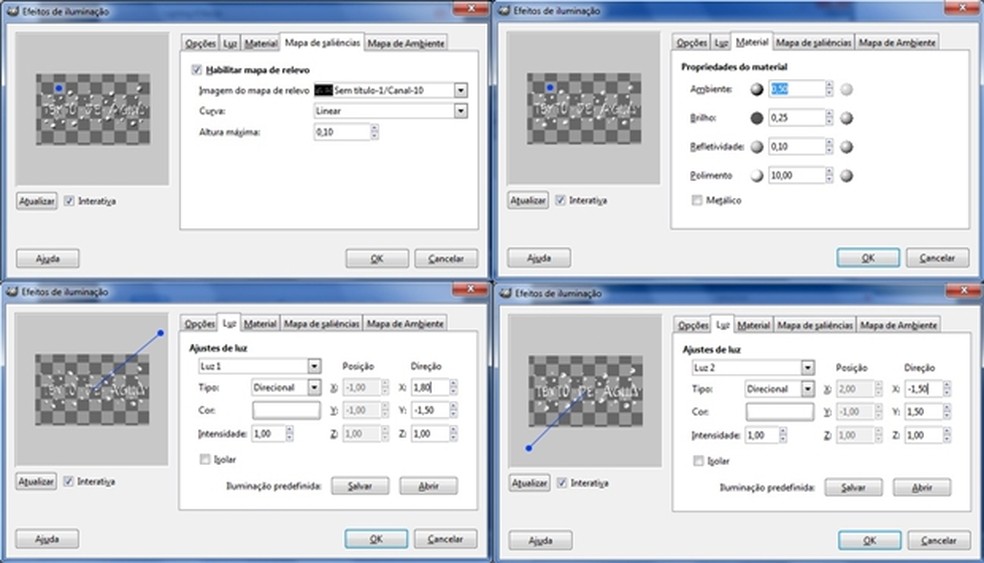Click Intensidade spinner in Luz 1 window
The height and width of the screenshot is (563, 984).
coord(289,434)
